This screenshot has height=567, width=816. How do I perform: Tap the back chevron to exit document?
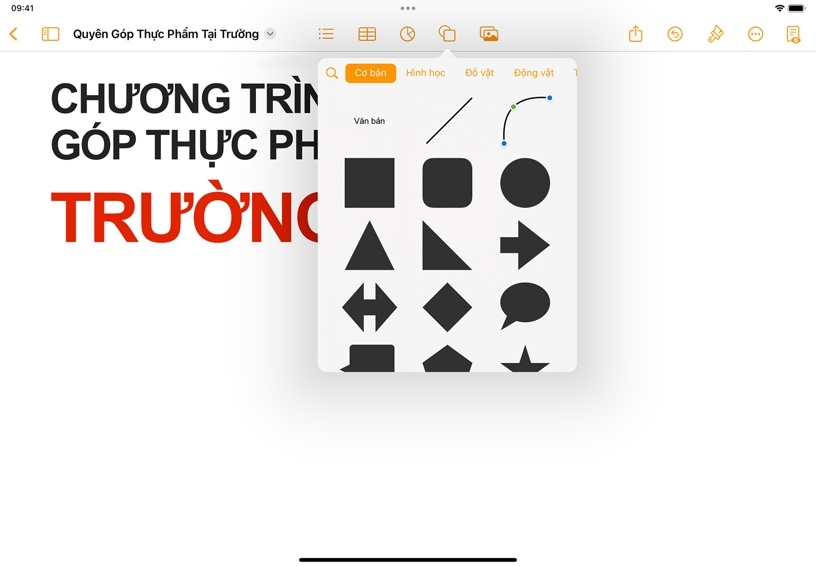coord(13,34)
